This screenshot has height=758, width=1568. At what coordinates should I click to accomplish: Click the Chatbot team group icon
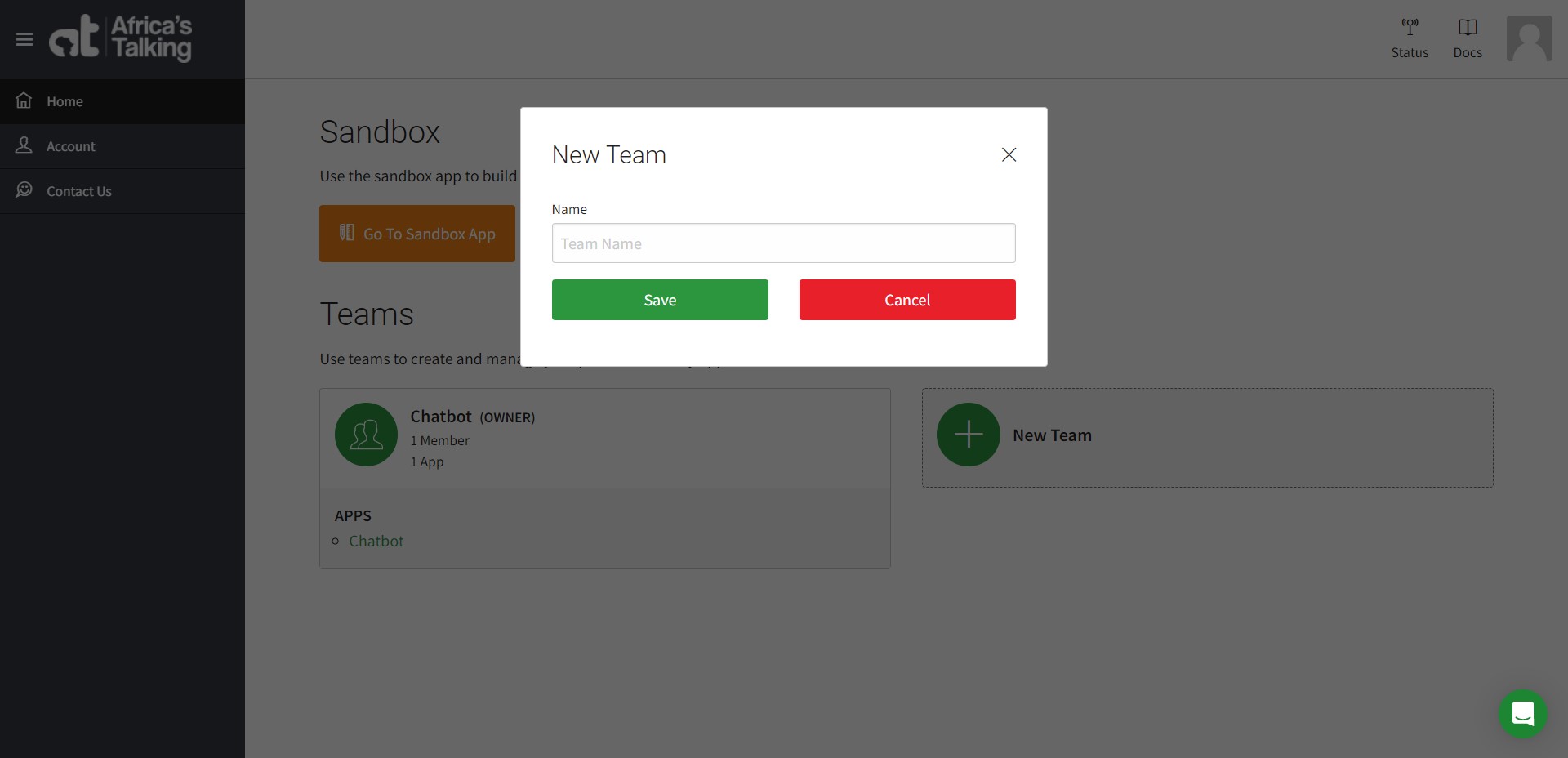point(366,435)
